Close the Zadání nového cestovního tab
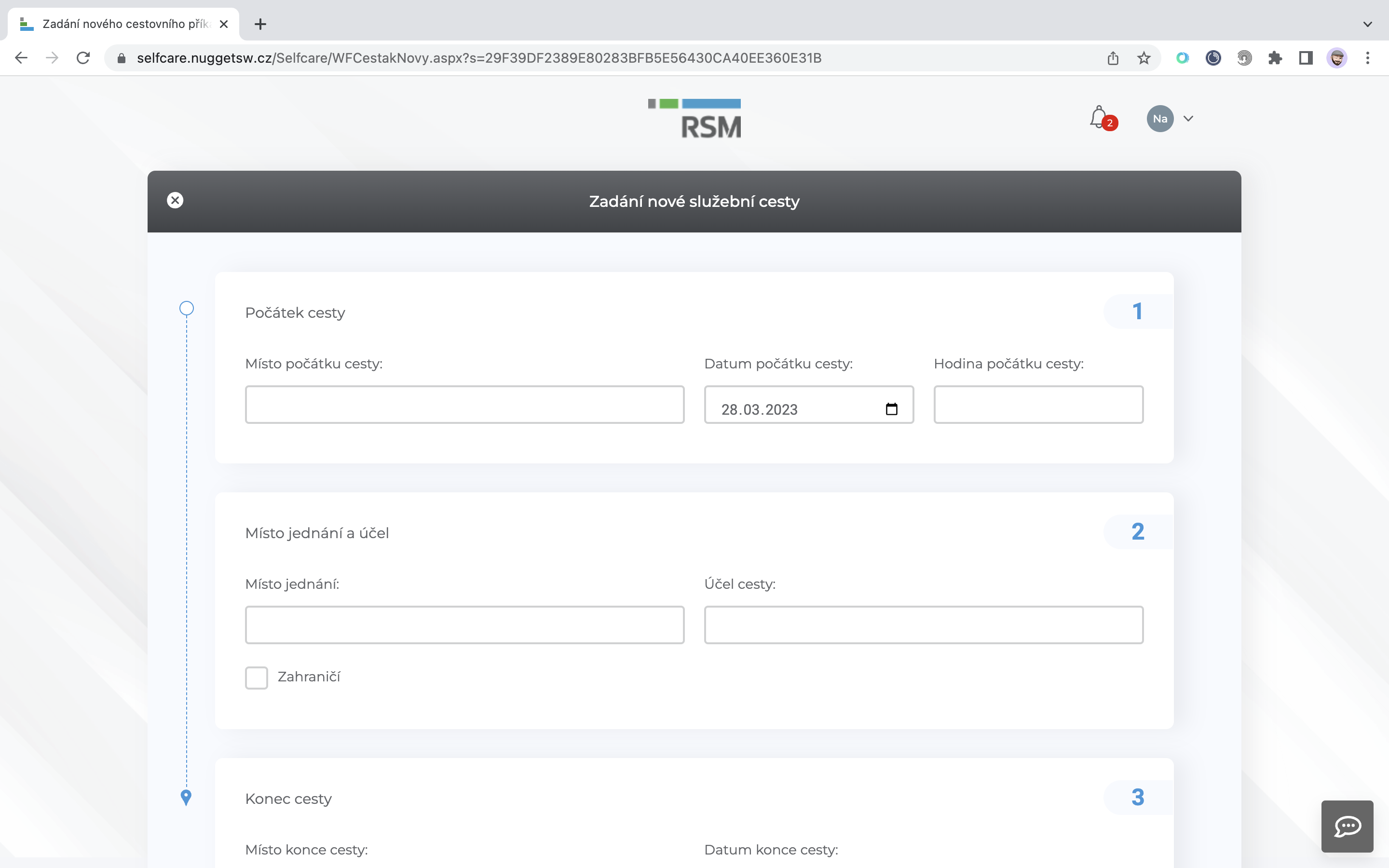Screen dimensions: 1389x868 coord(224,24)
